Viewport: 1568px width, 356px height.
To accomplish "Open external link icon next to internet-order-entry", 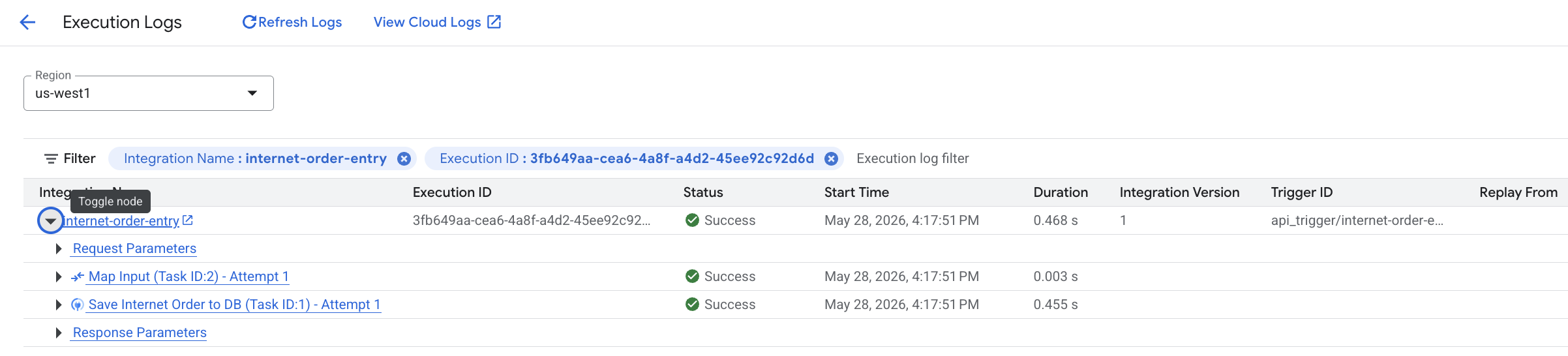I will 188,220.
